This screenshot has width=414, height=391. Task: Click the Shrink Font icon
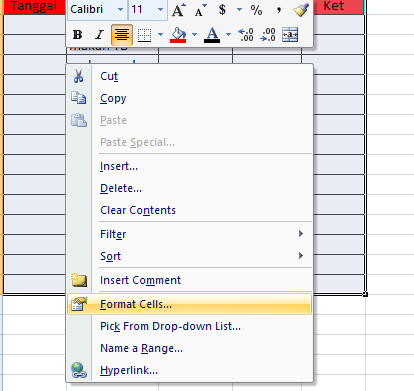pyautogui.click(x=201, y=10)
